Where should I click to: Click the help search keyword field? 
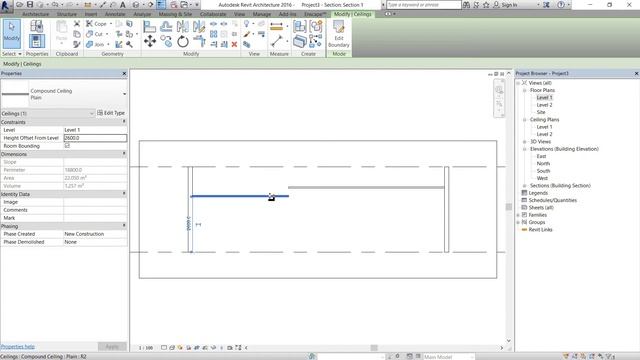pos(424,5)
